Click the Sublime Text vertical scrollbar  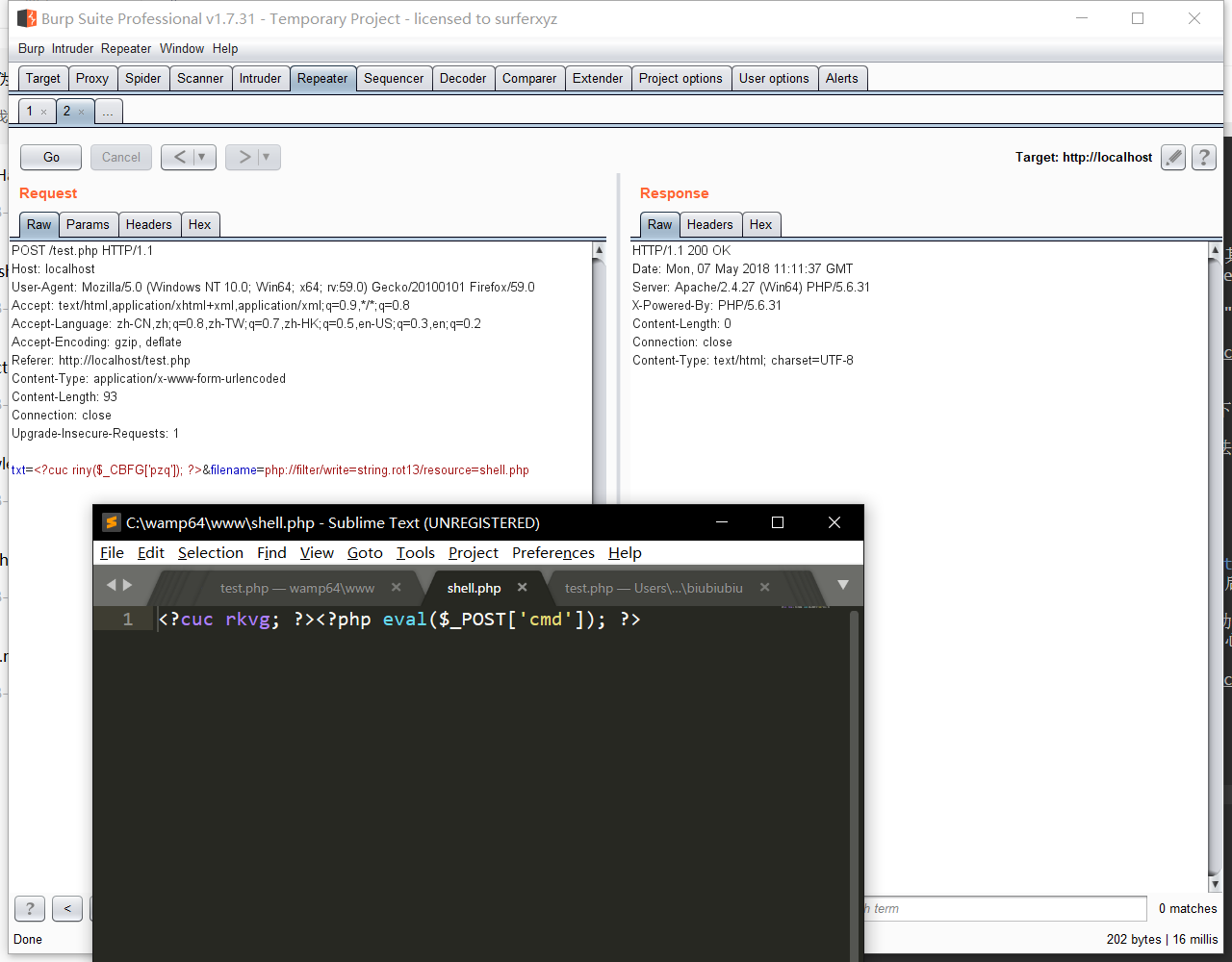click(853, 784)
